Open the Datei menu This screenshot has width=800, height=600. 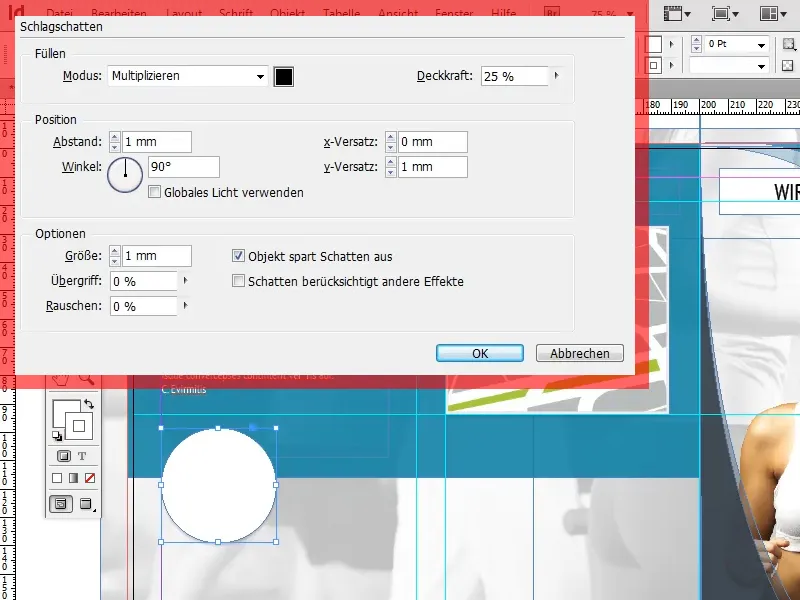(59, 13)
